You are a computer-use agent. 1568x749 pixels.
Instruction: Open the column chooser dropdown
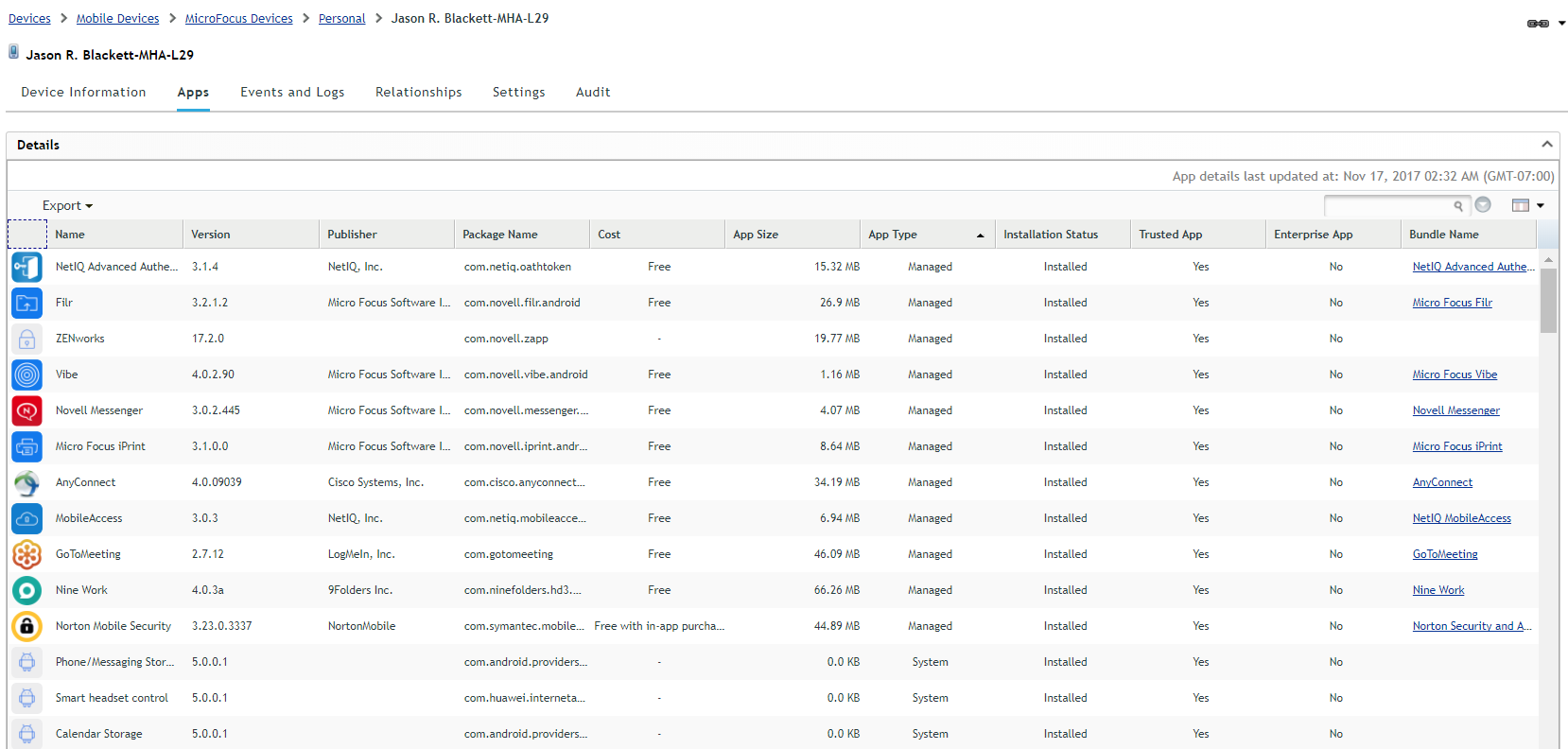pyautogui.click(x=1527, y=205)
